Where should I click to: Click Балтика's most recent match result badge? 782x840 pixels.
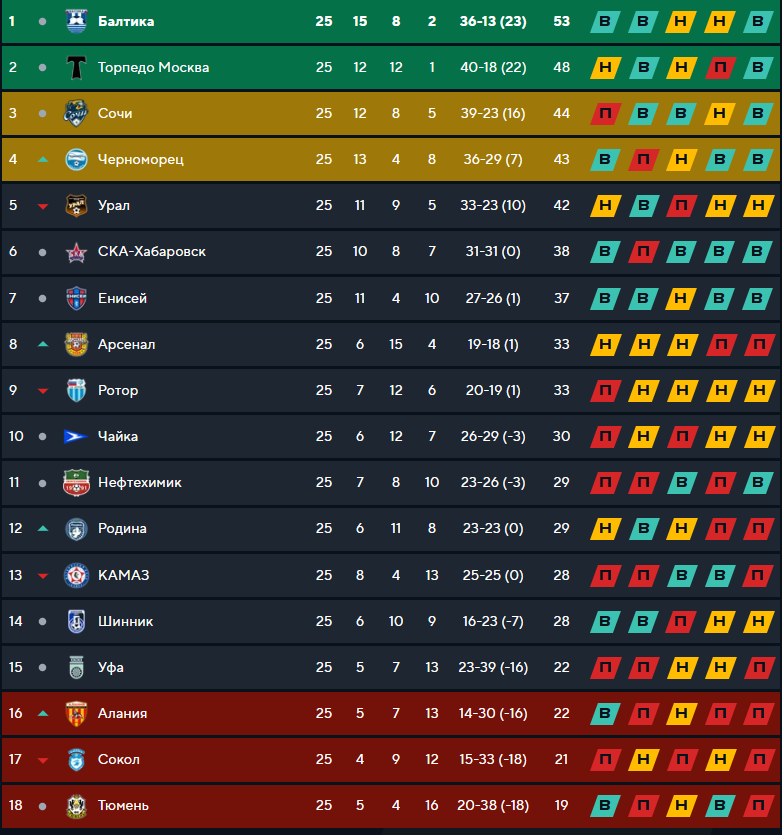pyautogui.click(x=757, y=21)
